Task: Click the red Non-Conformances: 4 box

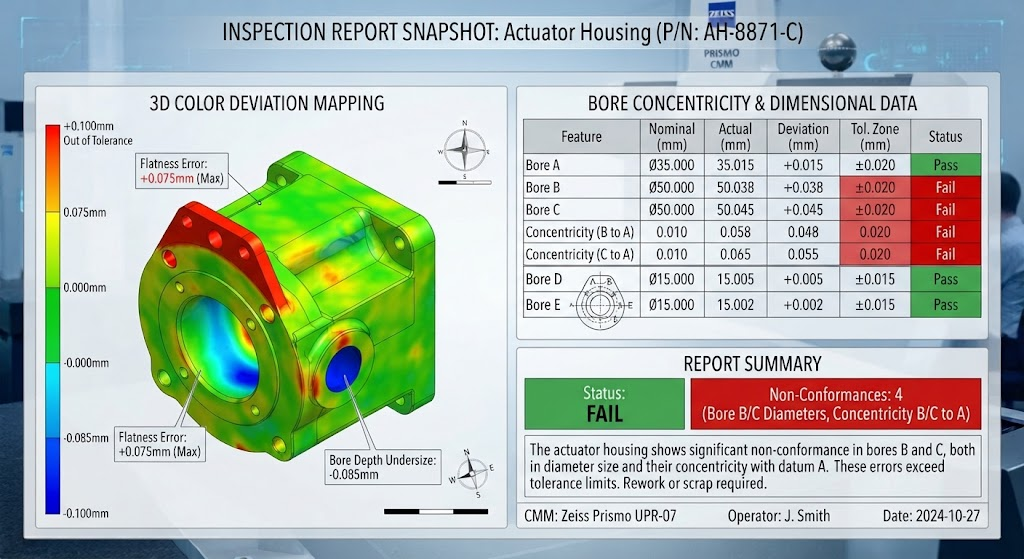Action: coord(836,404)
